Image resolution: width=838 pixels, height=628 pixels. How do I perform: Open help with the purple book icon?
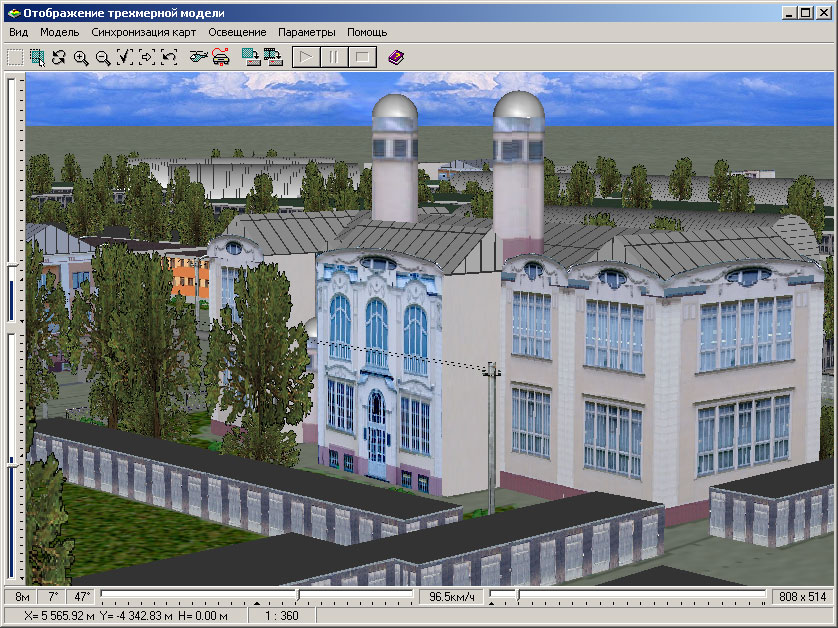(x=395, y=57)
